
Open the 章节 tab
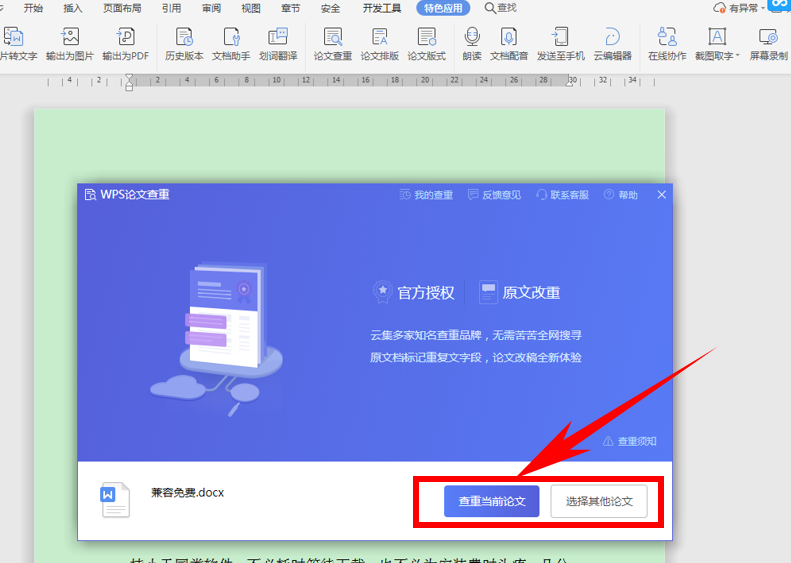(291, 8)
